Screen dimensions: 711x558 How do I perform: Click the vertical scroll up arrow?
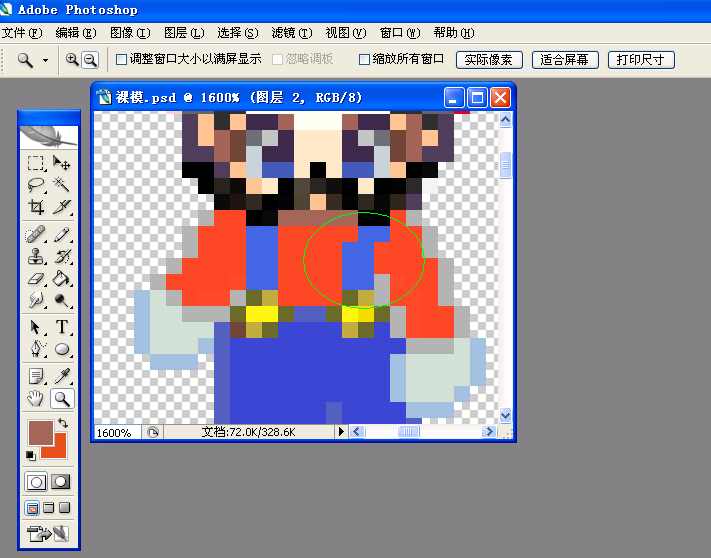click(505, 120)
